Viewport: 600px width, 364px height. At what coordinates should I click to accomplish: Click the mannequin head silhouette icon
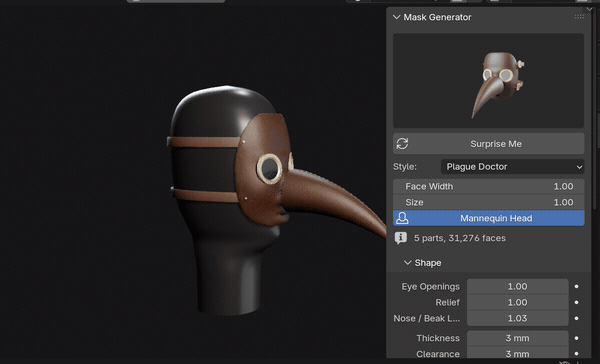[x=402, y=218]
